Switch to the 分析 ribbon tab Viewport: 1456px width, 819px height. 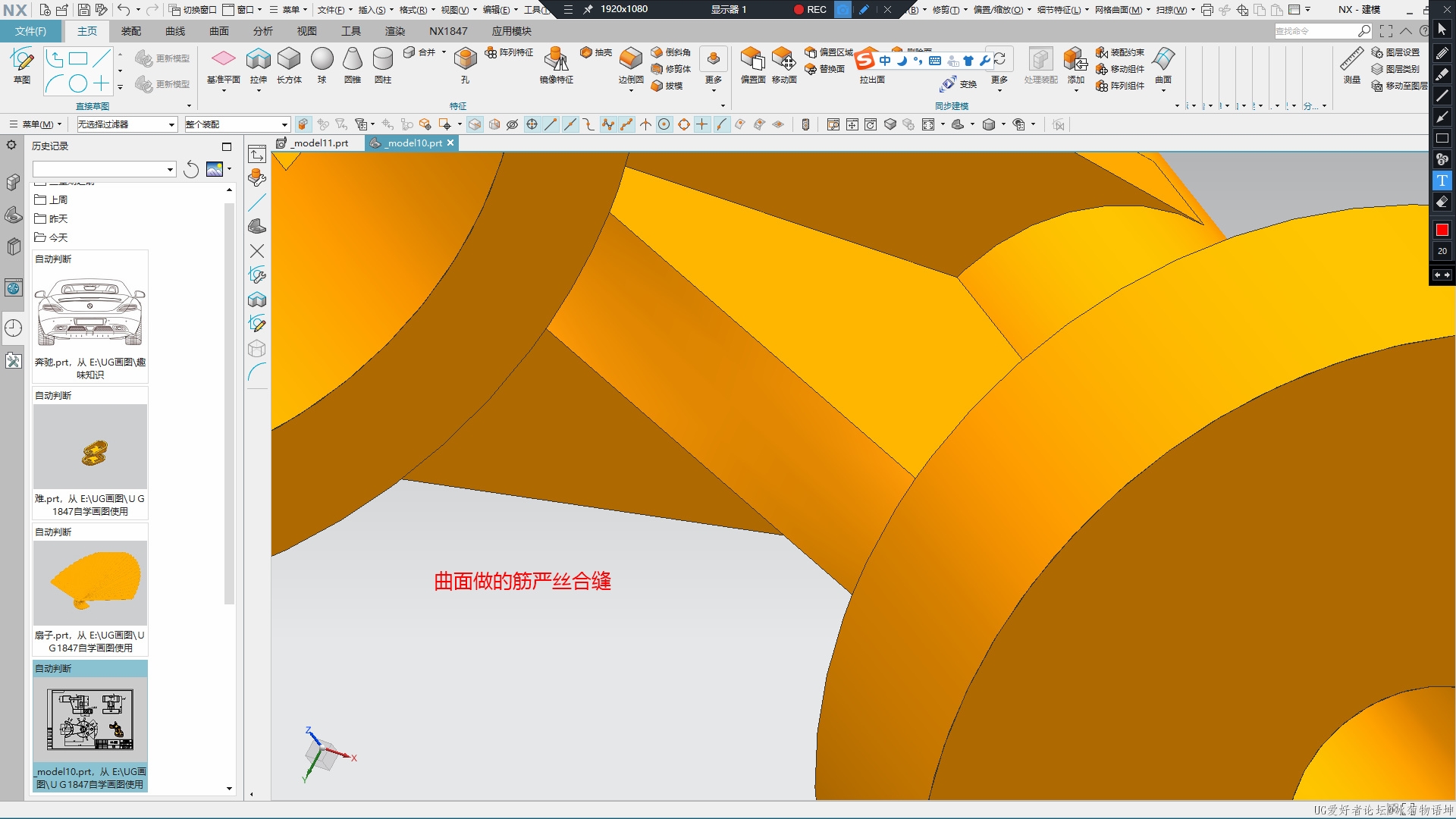pyautogui.click(x=263, y=31)
